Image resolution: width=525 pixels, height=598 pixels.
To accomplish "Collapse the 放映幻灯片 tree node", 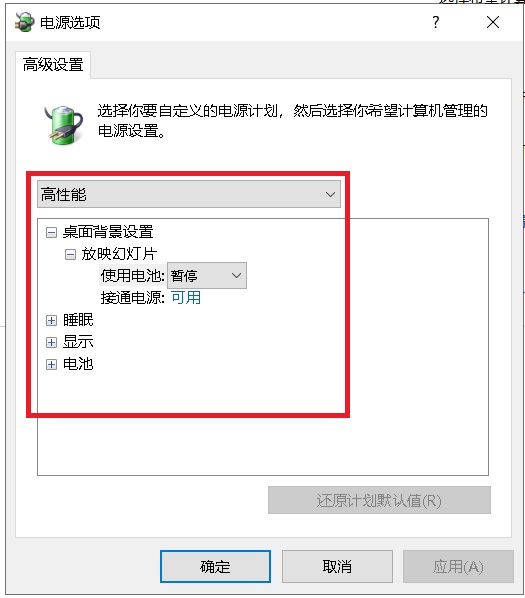I will [x=70, y=254].
